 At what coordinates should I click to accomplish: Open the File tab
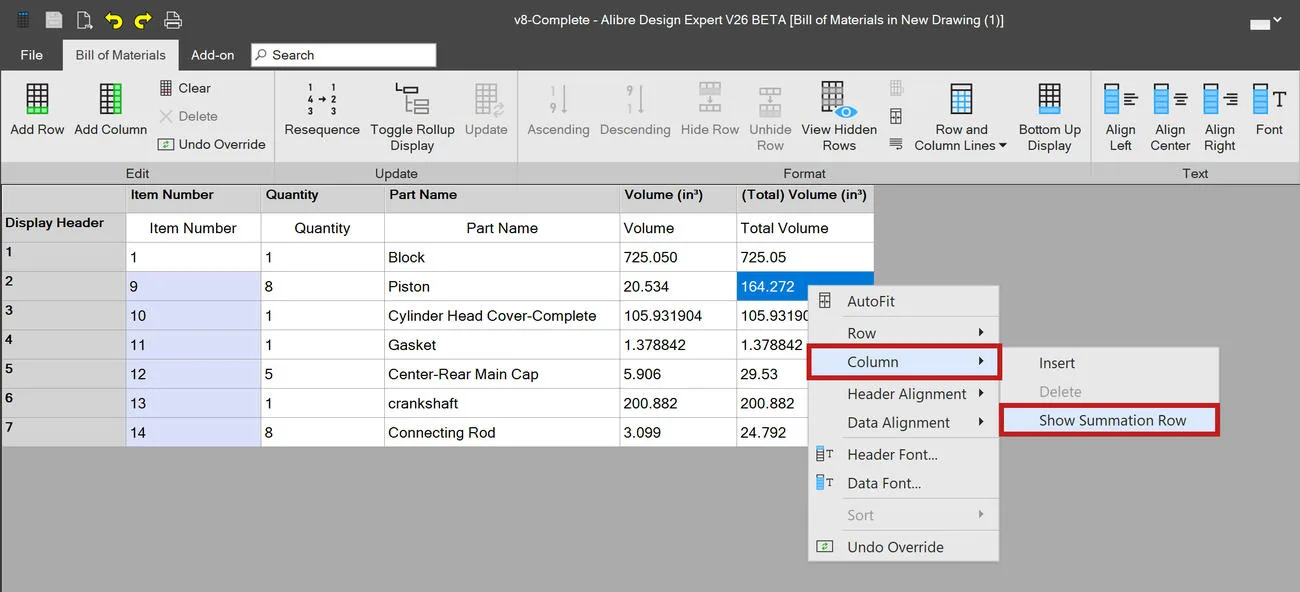click(31, 55)
